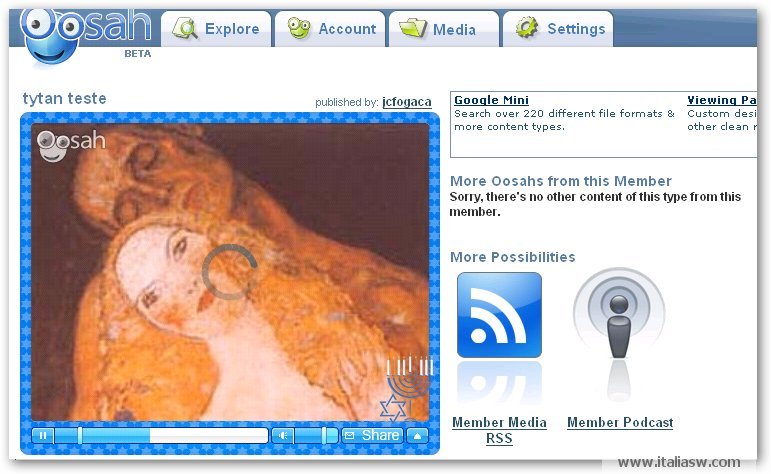Open the Member Podcast link

click(620, 422)
